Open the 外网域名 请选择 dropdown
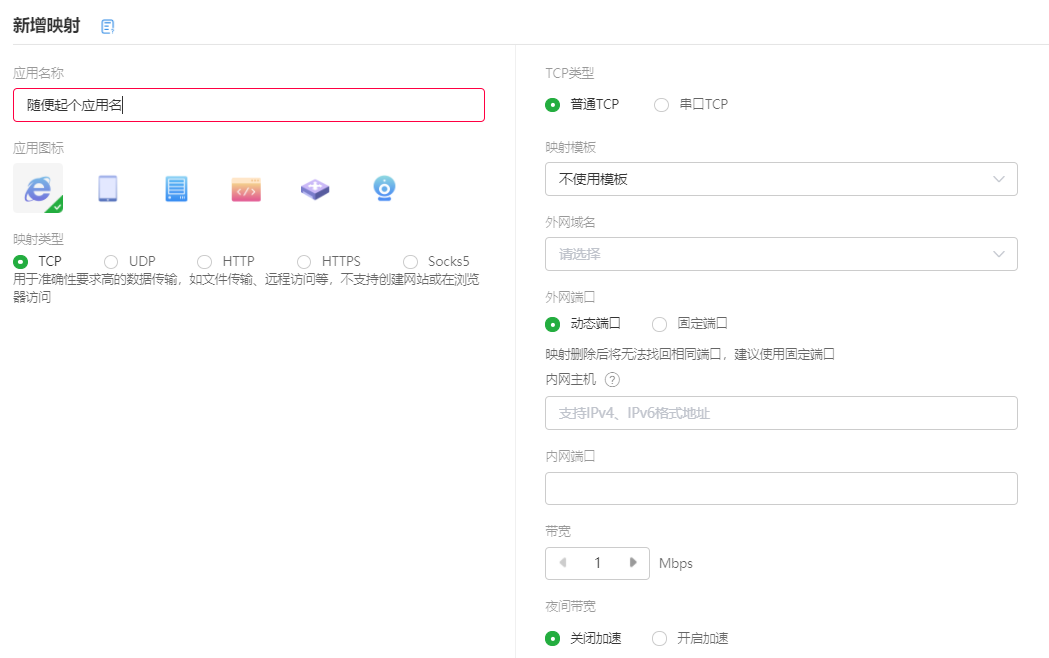The width and height of the screenshot is (1049, 658). click(x=781, y=254)
